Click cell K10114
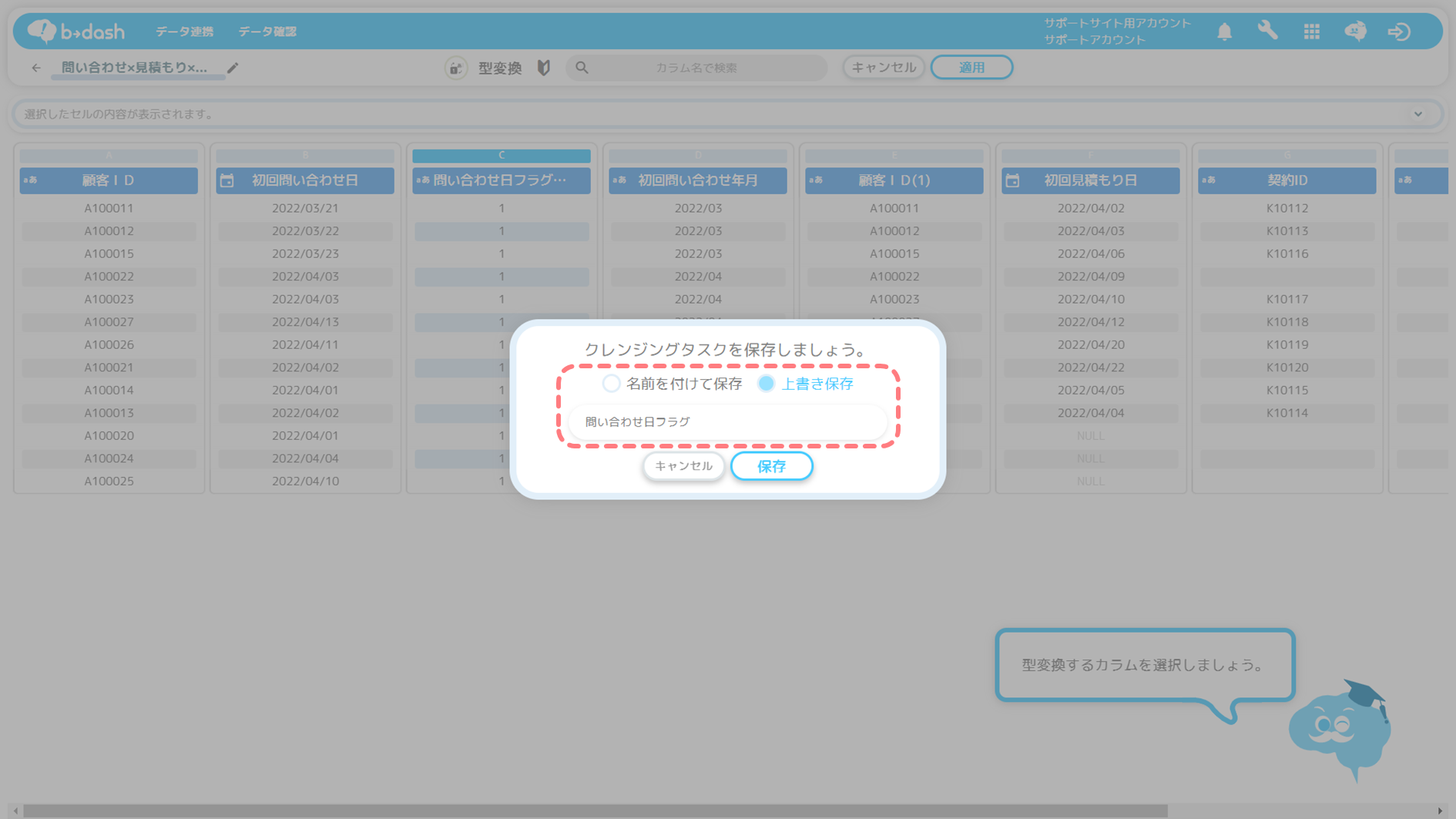Screen dimensions: 1456x819 (x=1287, y=413)
